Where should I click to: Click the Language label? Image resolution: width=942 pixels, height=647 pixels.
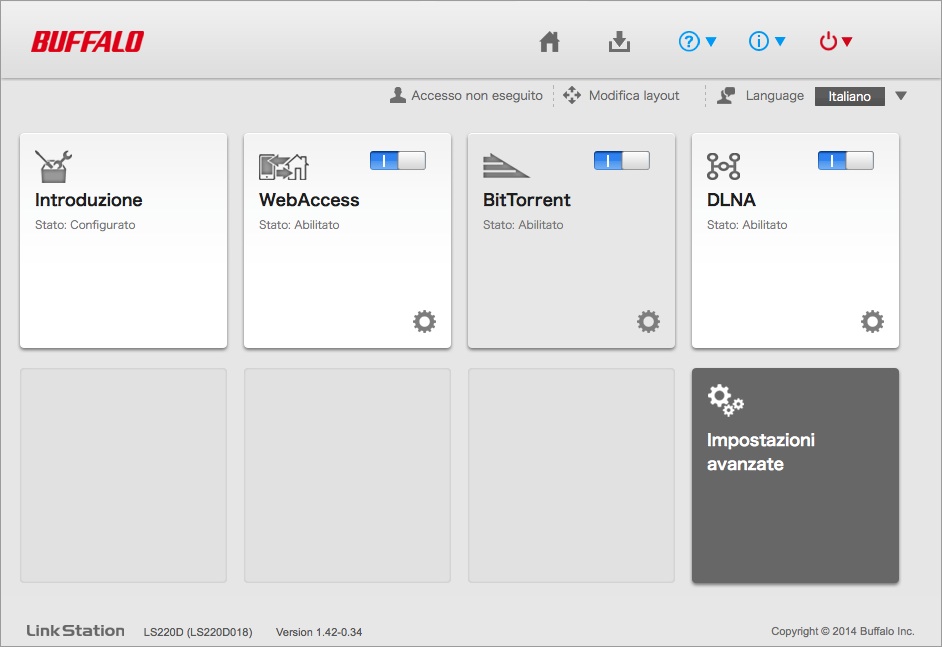pyautogui.click(x=774, y=96)
